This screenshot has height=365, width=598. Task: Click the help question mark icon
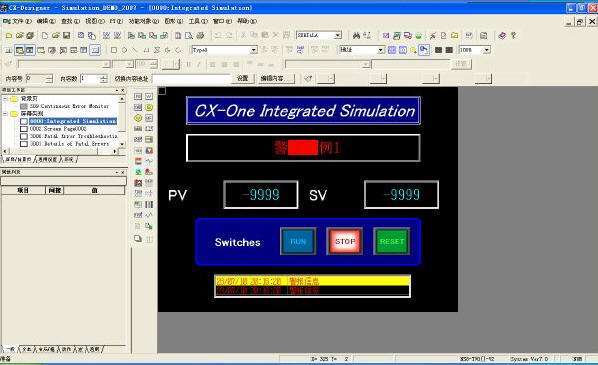coord(514,35)
